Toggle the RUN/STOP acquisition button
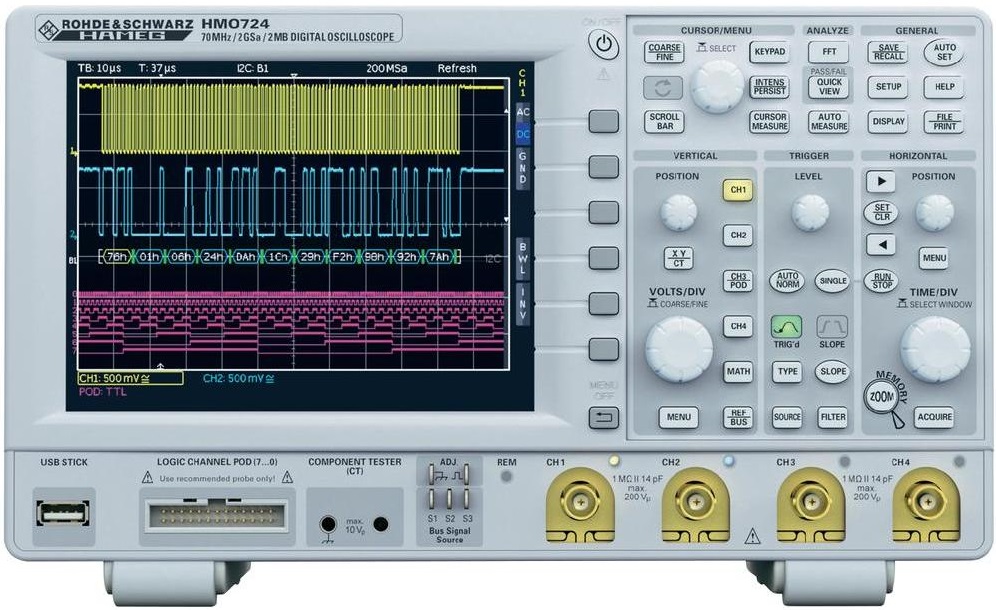The image size is (996, 610). click(880, 280)
